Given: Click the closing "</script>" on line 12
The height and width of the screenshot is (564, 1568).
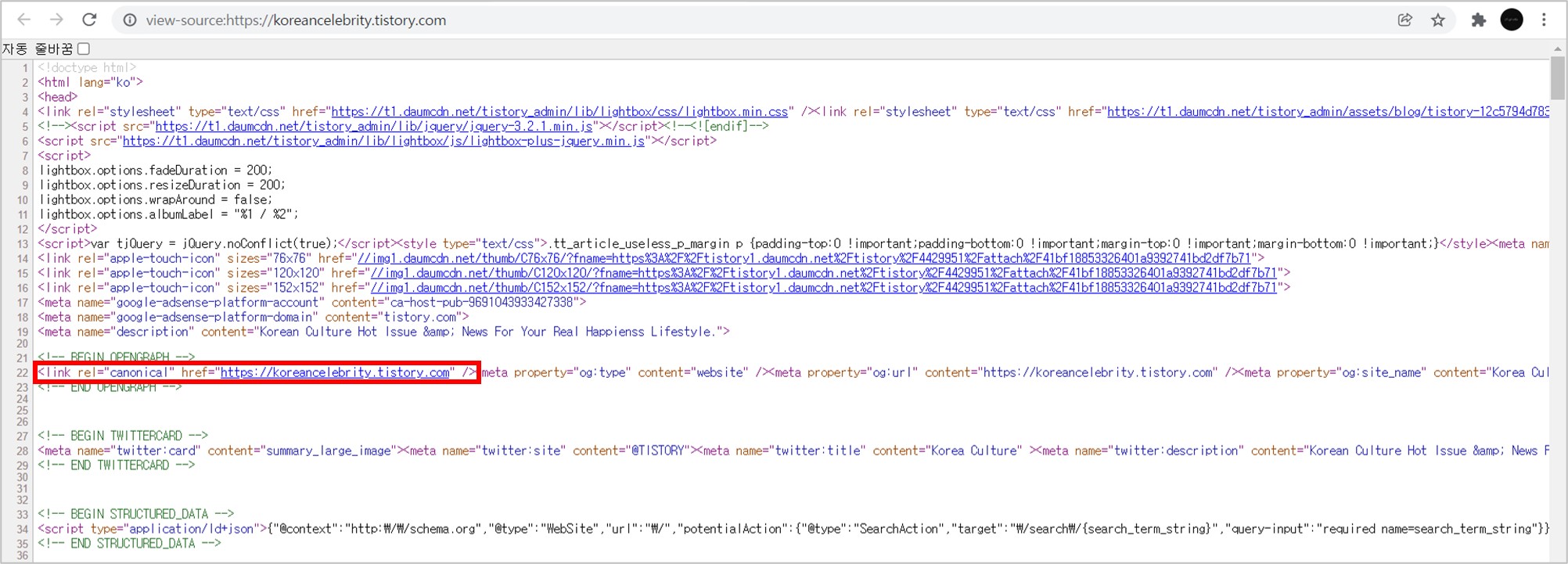Looking at the screenshot, I should tap(67, 229).
